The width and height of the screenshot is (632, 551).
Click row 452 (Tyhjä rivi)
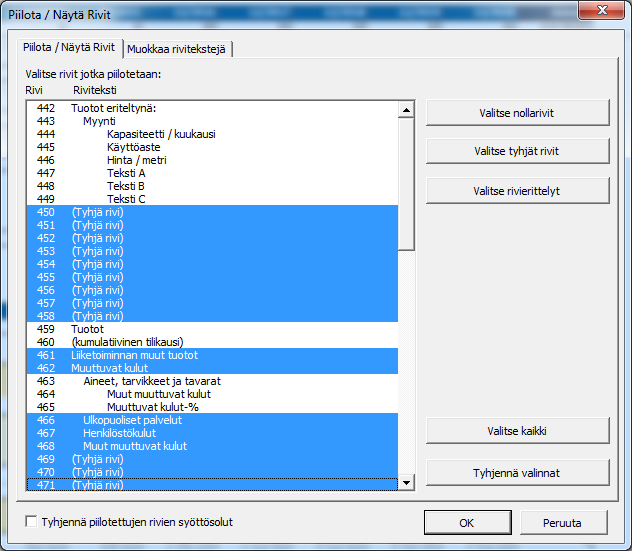pyautogui.click(x=212, y=238)
